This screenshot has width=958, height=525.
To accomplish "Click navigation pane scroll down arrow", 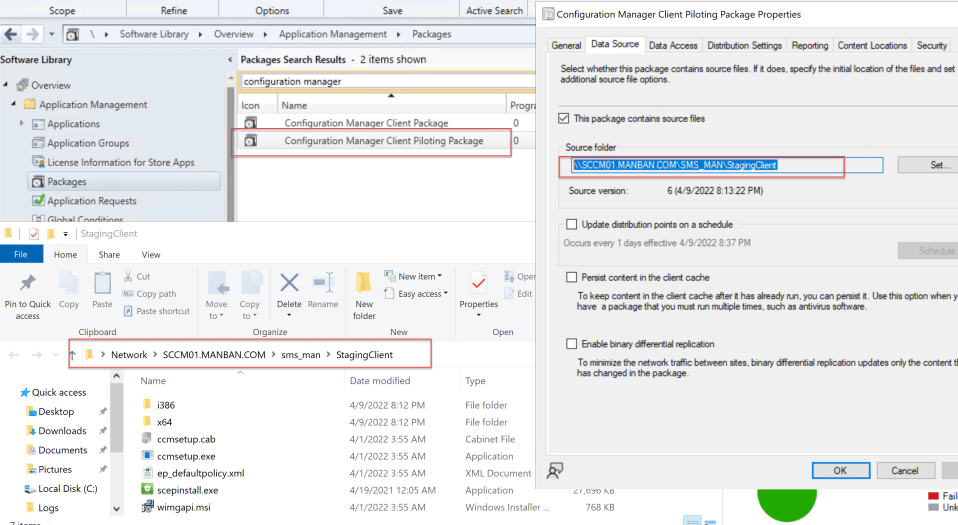I will 116,508.
